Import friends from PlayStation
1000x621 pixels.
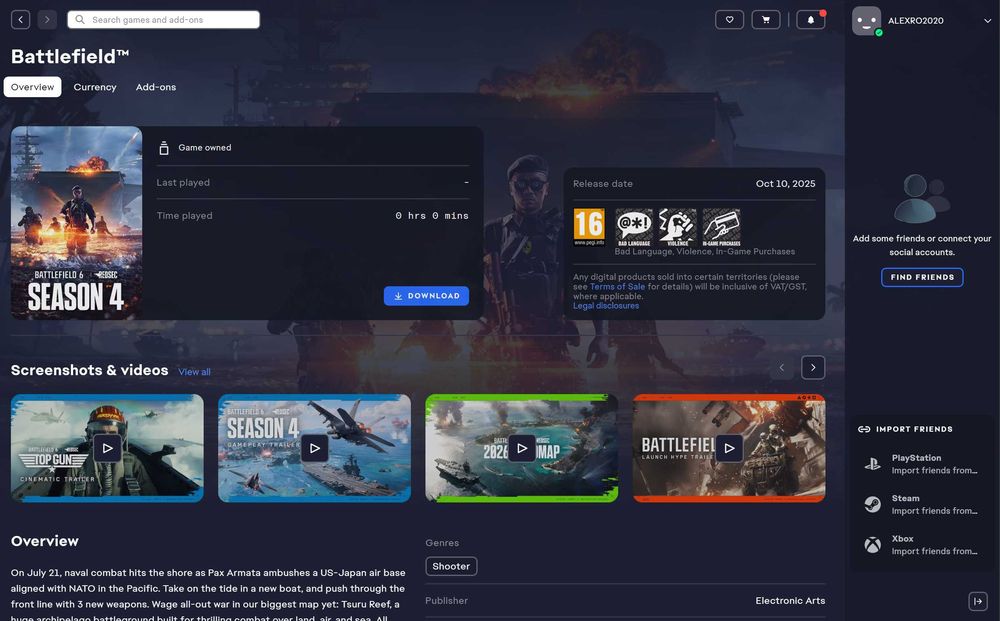click(x=922, y=464)
